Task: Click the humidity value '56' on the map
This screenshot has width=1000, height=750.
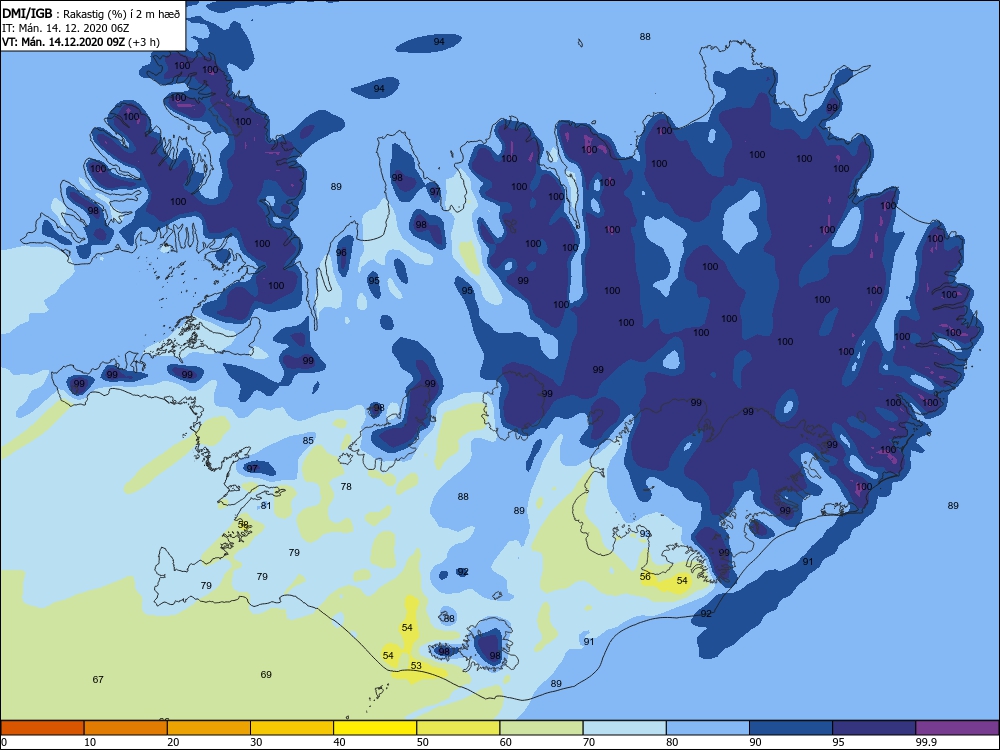Action: coord(645,577)
